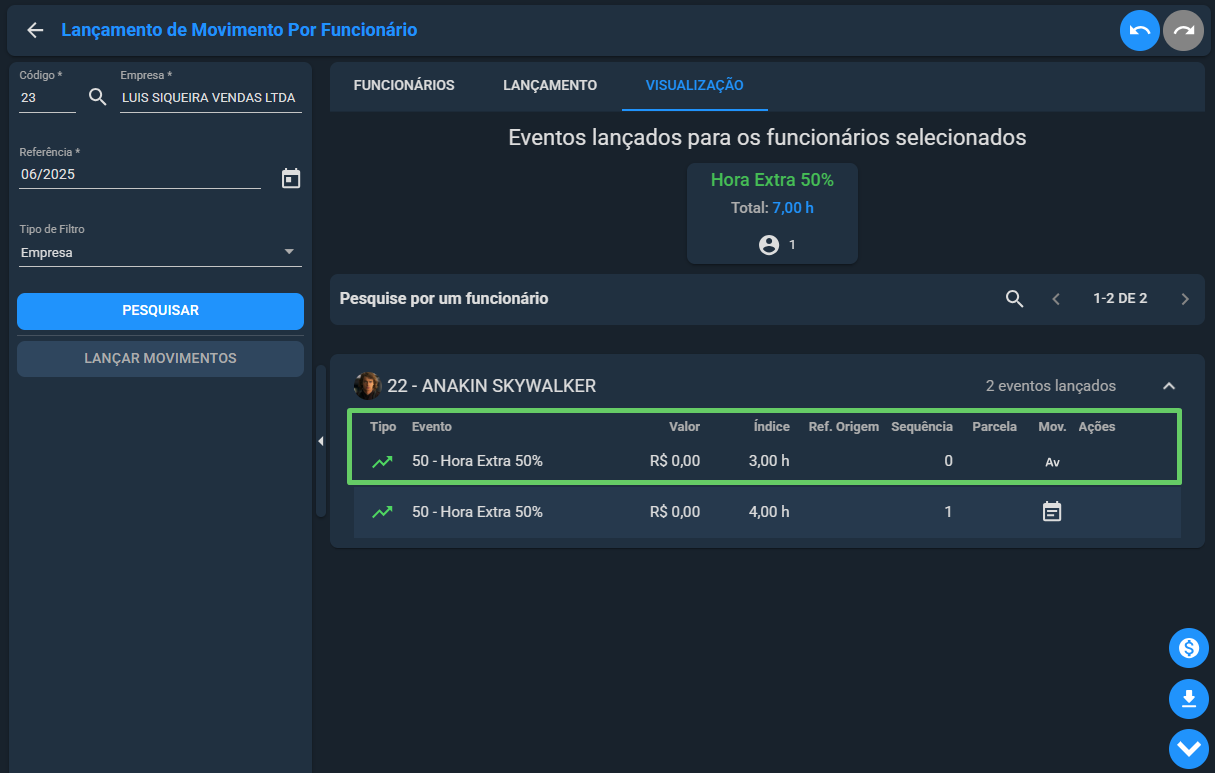Click the sequence value 0
Viewport: 1215px width, 773px height.
coord(948,461)
